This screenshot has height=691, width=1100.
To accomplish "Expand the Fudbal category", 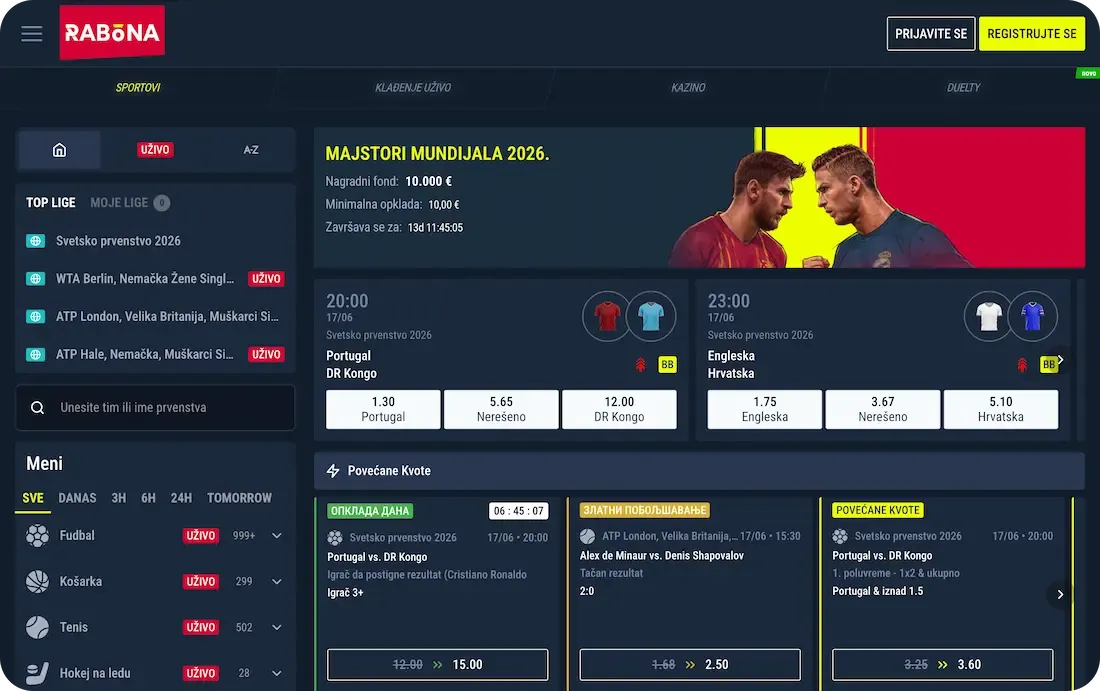I will pos(277,535).
